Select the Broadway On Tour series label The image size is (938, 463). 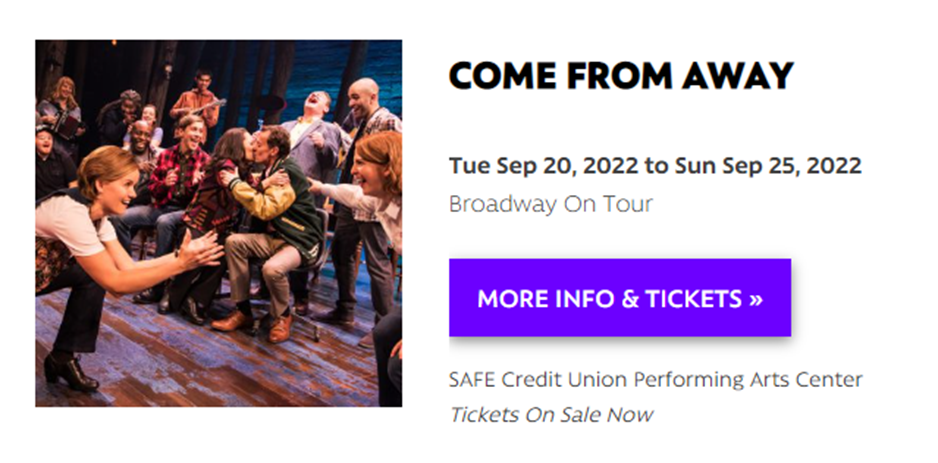pos(550,204)
